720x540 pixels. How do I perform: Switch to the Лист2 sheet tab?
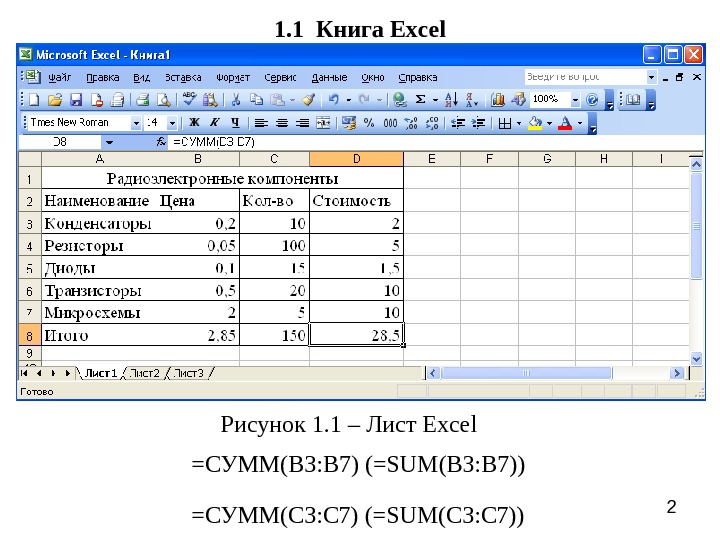click(145, 373)
